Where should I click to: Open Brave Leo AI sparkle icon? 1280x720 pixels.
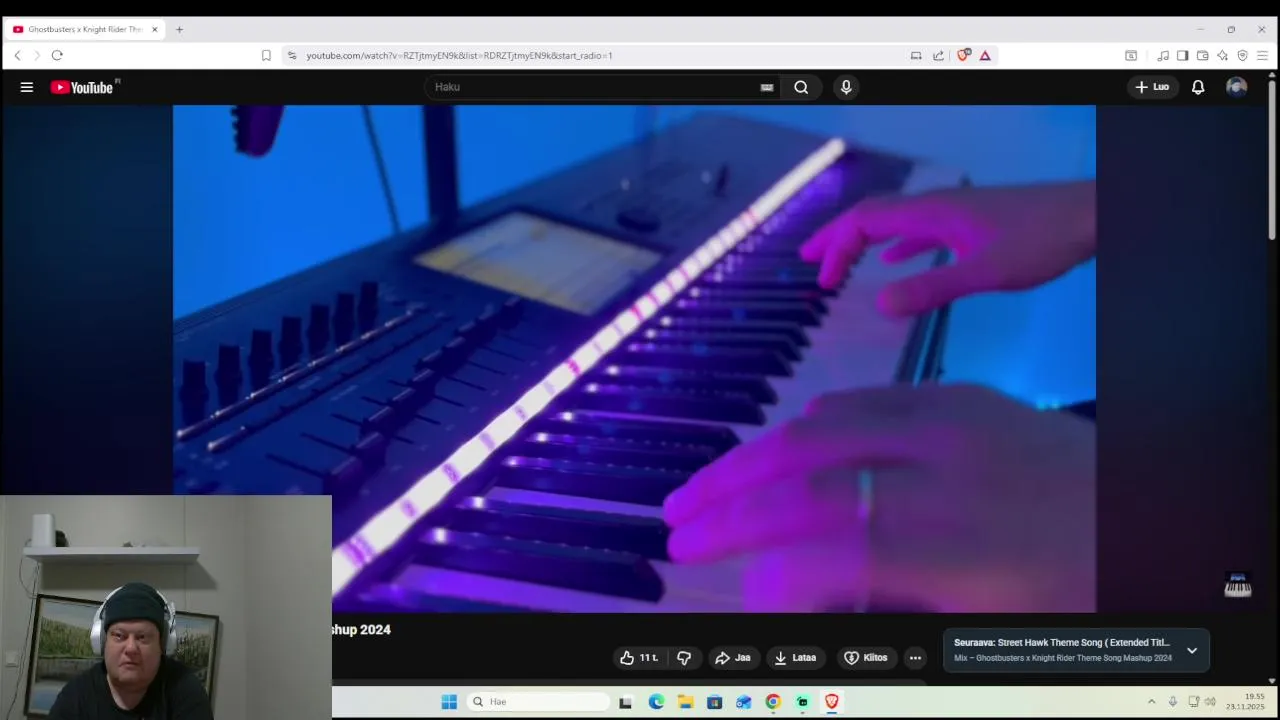[x=1222, y=55]
